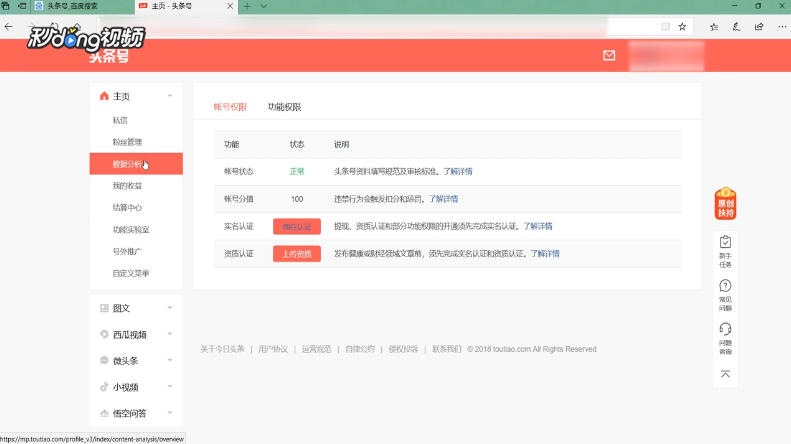The height and width of the screenshot is (444, 791).
Task: Go back with browser back arrow
Action: tap(9, 27)
